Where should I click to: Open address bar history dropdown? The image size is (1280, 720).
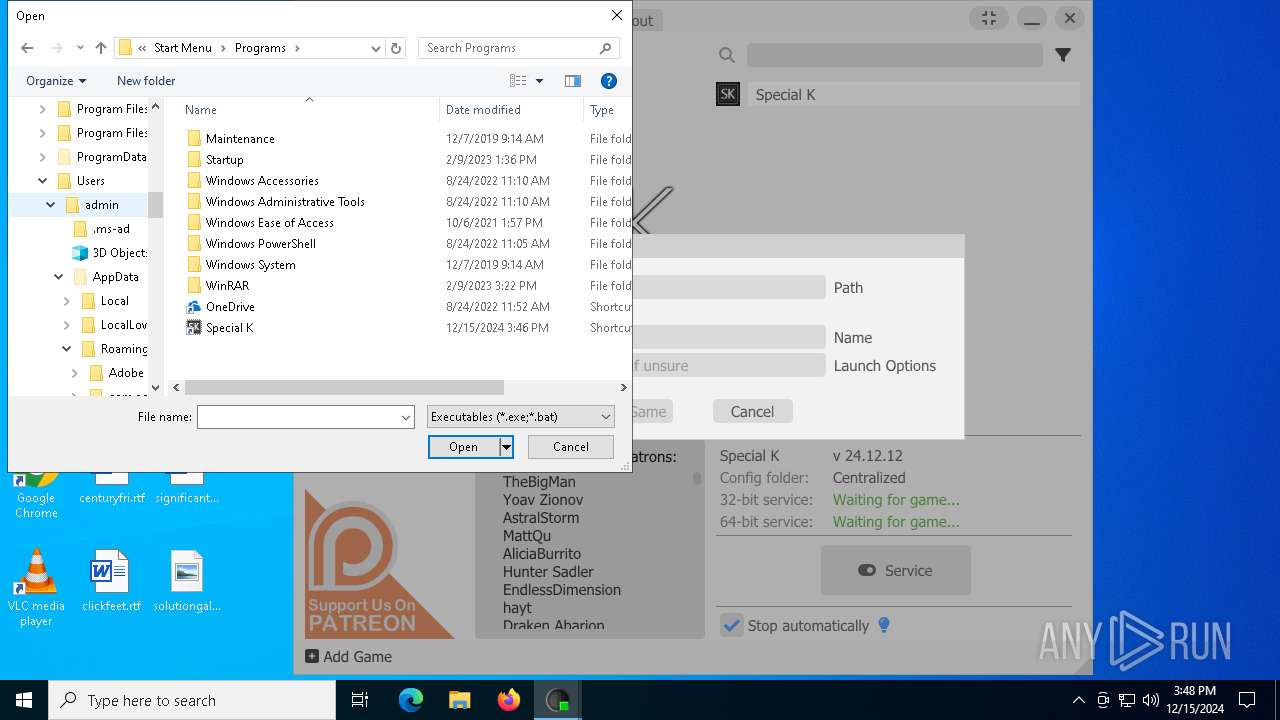376,48
